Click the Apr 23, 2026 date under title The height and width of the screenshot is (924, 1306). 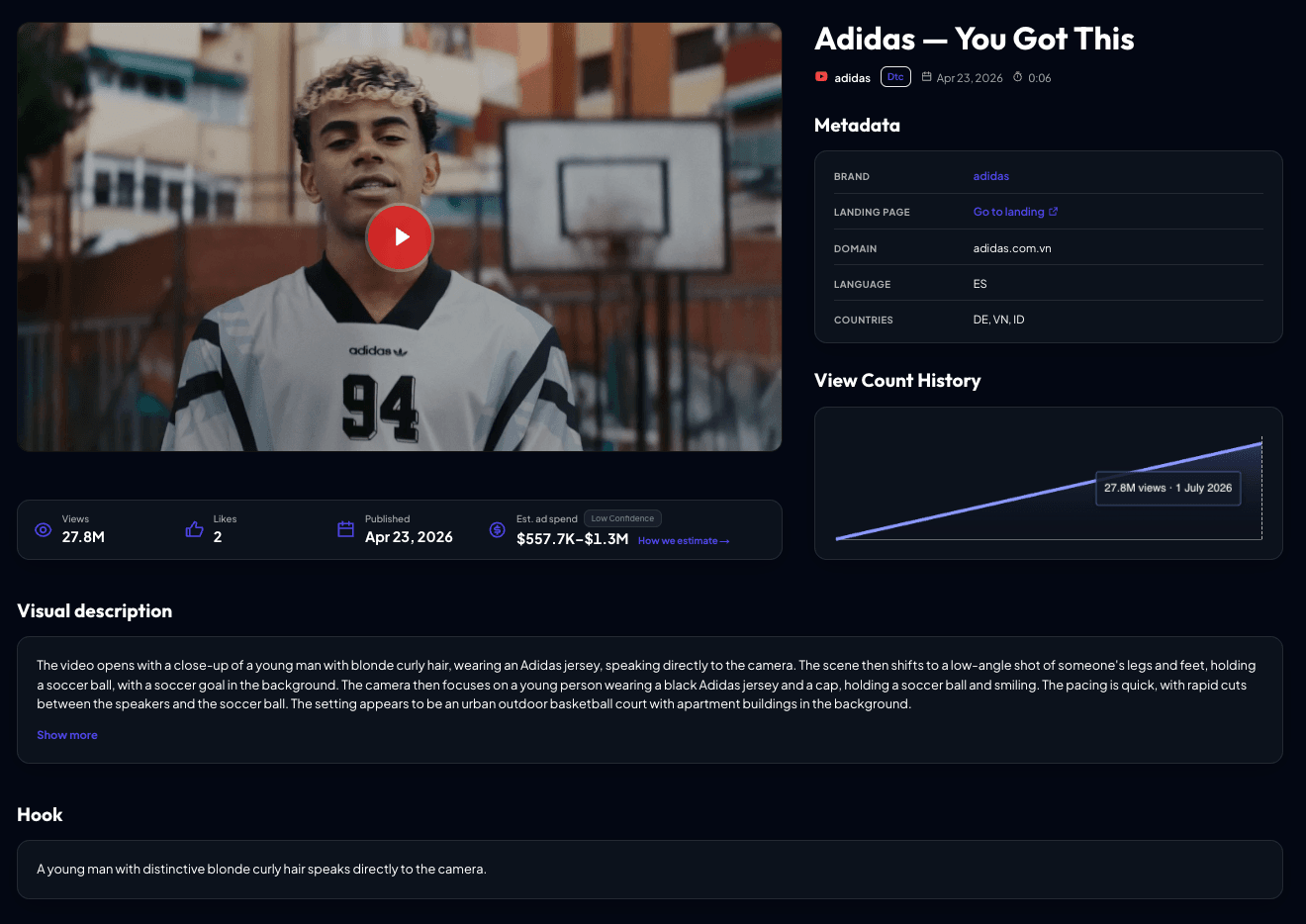click(x=970, y=78)
